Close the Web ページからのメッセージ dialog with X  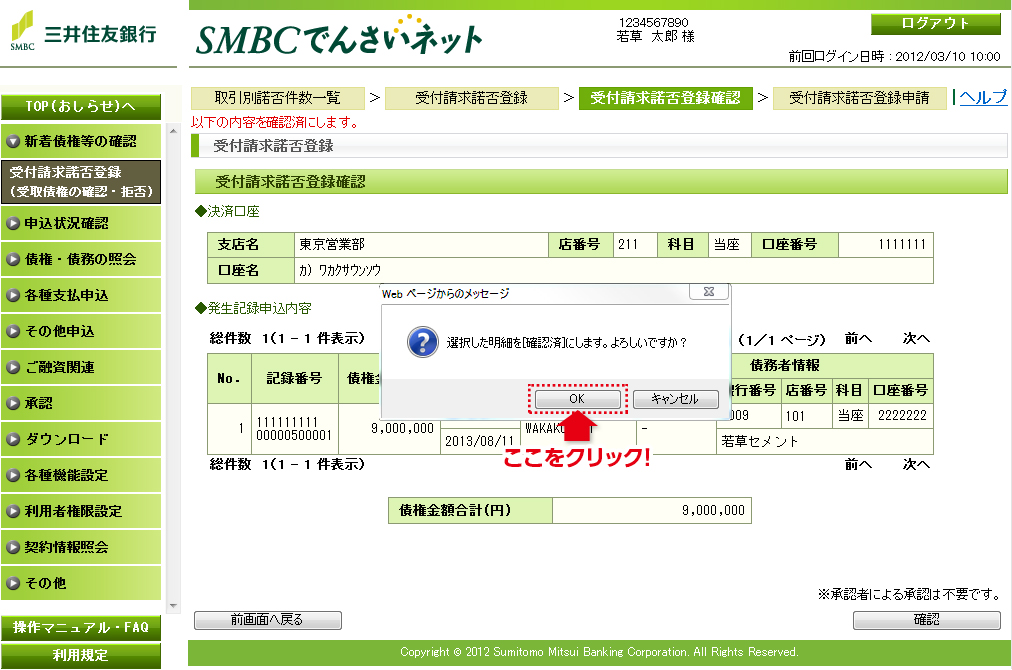[709, 292]
